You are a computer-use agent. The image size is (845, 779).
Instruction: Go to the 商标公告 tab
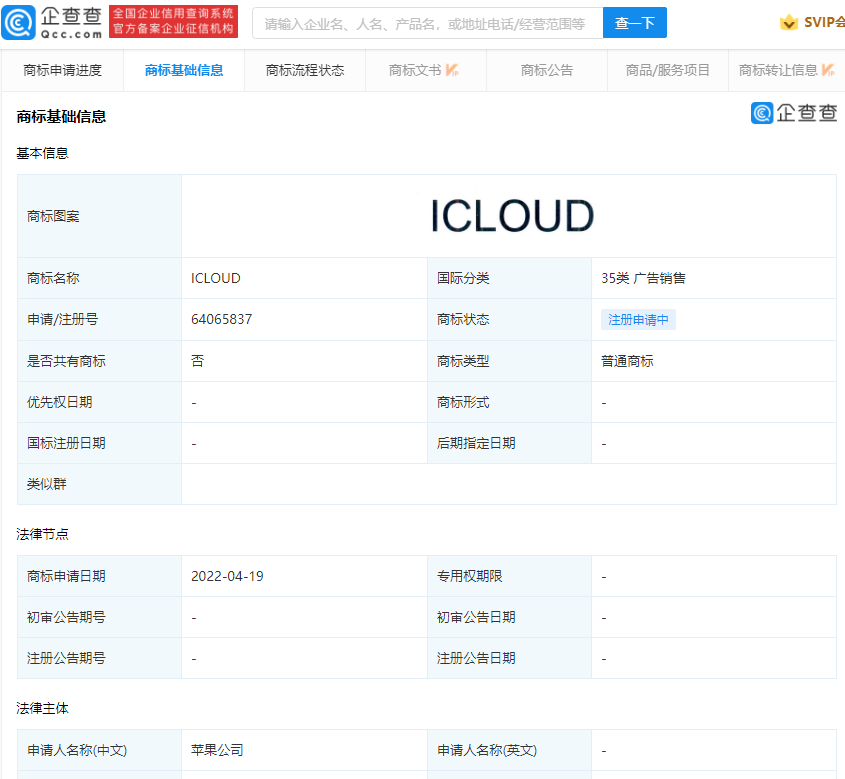tap(547, 71)
